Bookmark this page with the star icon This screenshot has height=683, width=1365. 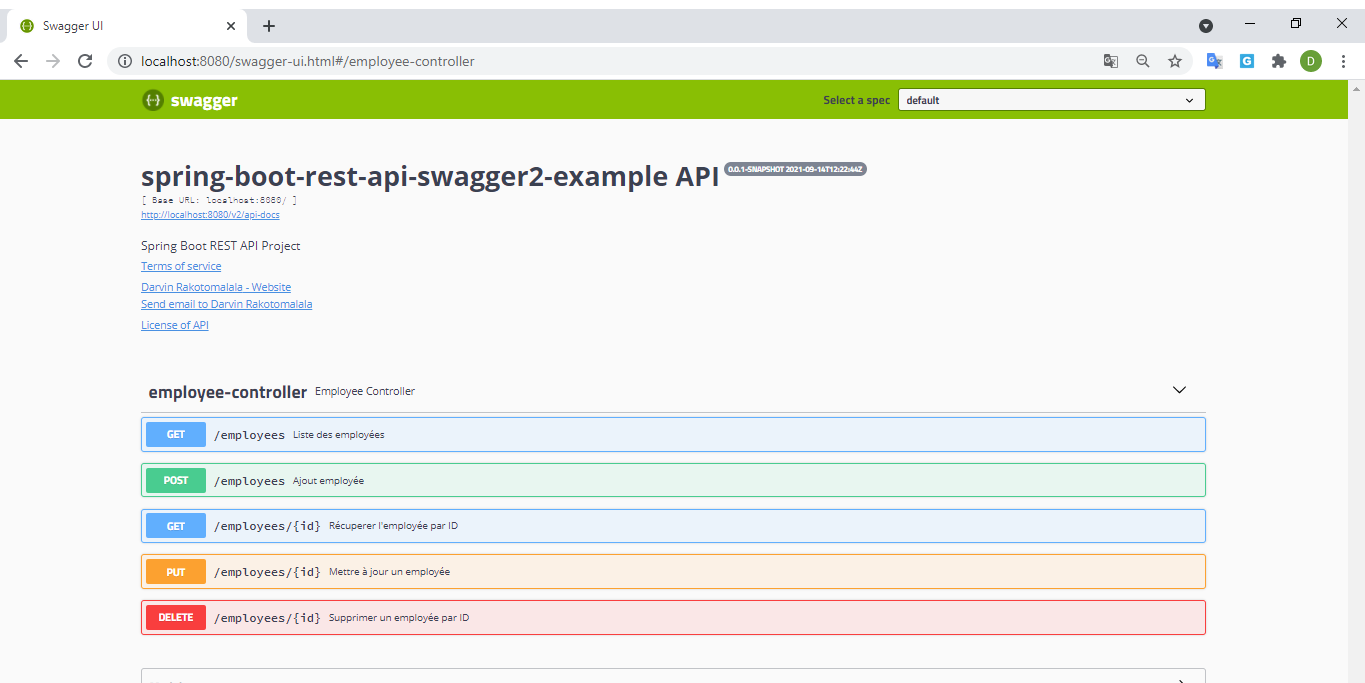pos(1175,61)
